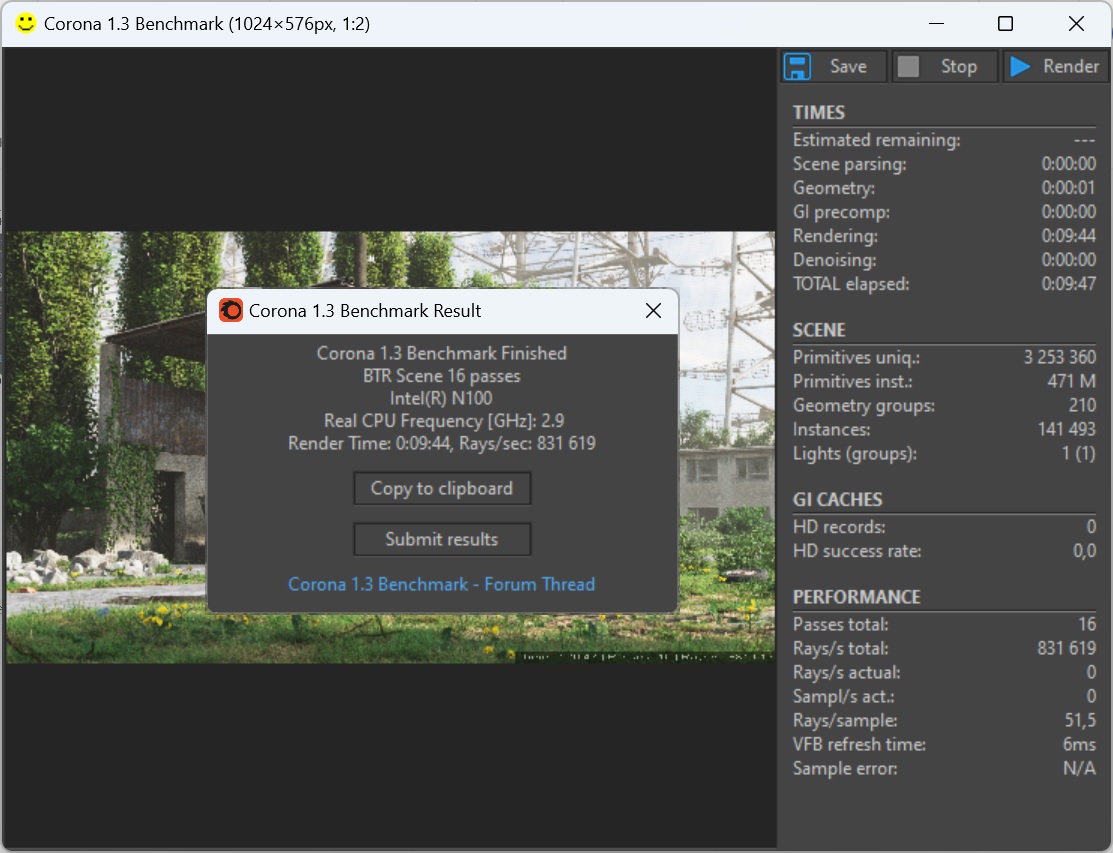Click Geometry groups value 210

(x=1082, y=406)
